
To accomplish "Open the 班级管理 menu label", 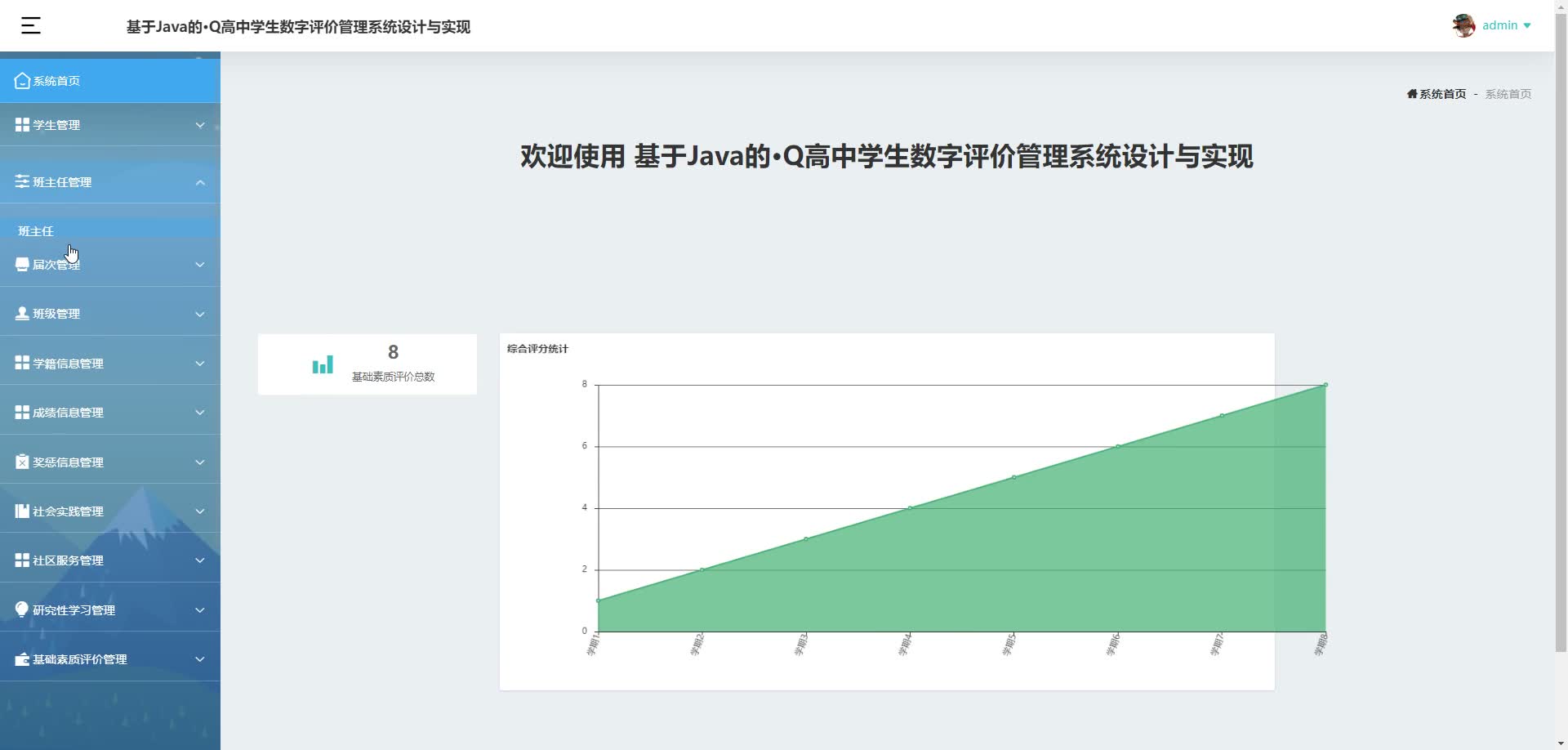I will [56, 314].
